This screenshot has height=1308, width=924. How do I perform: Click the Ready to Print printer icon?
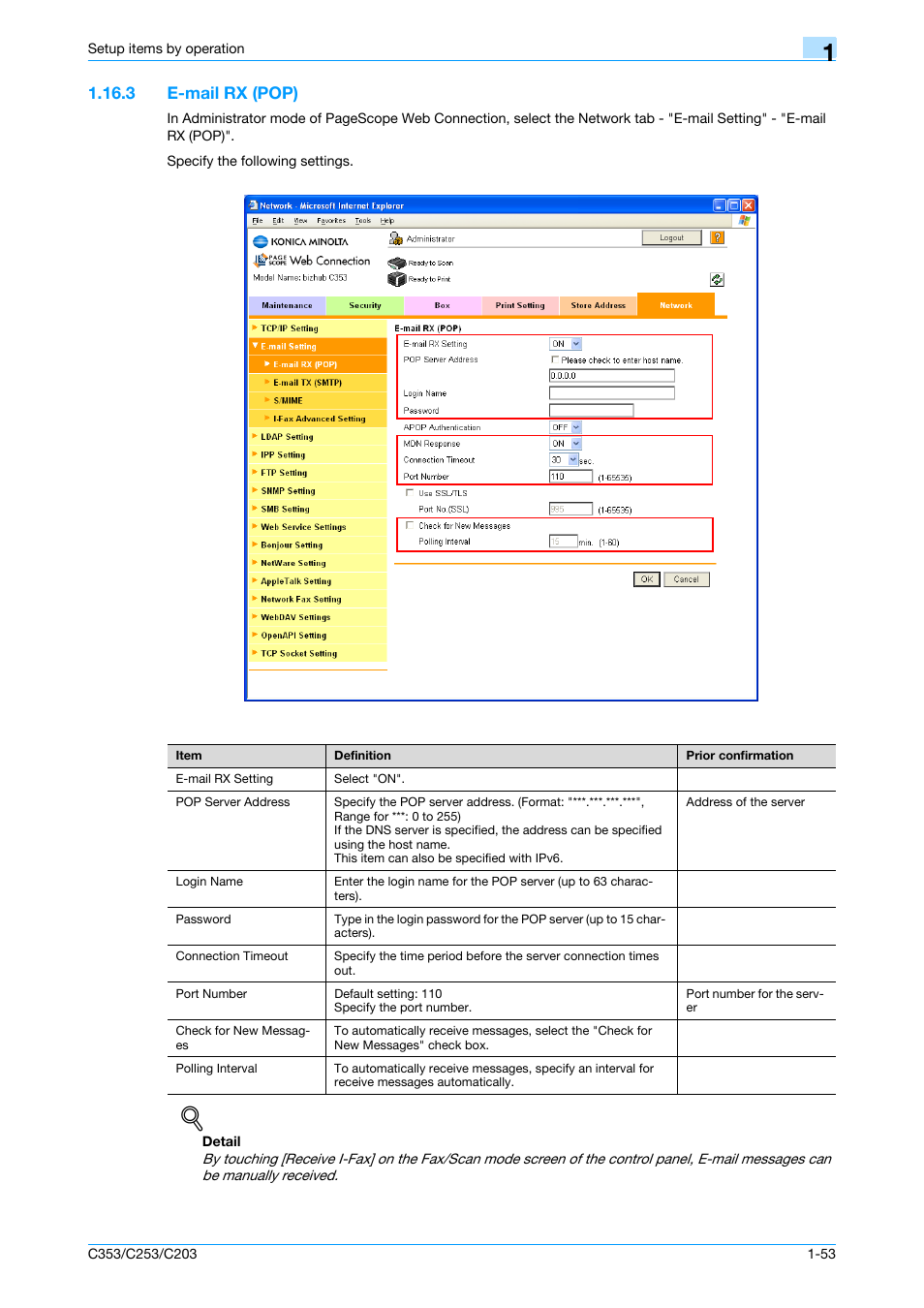(396, 279)
